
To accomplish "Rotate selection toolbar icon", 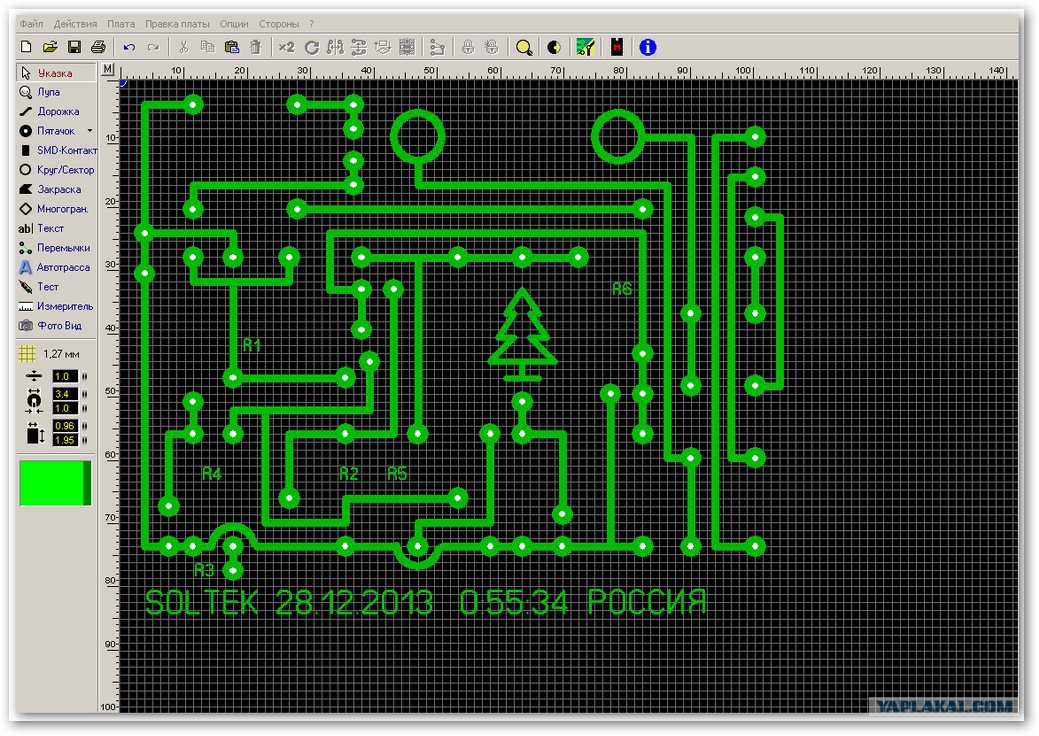I will [311, 47].
